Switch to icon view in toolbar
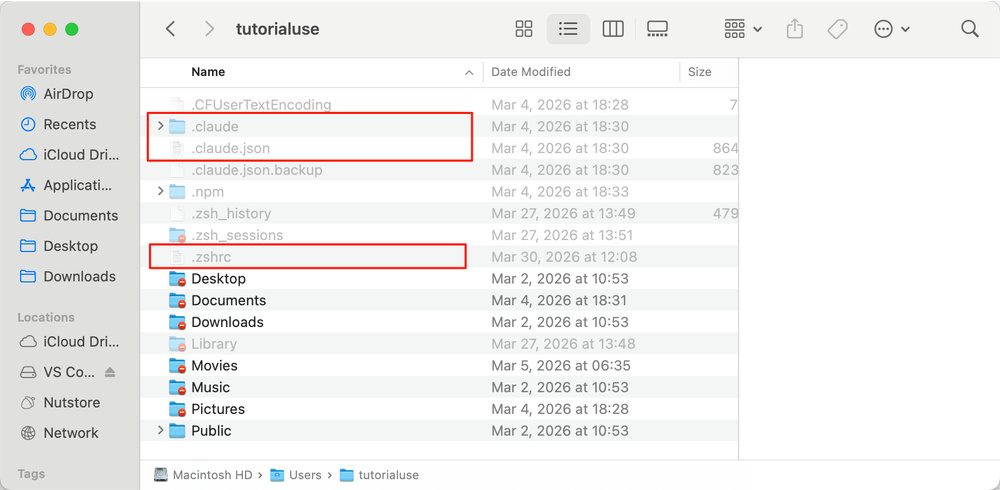1000x490 pixels. click(524, 29)
